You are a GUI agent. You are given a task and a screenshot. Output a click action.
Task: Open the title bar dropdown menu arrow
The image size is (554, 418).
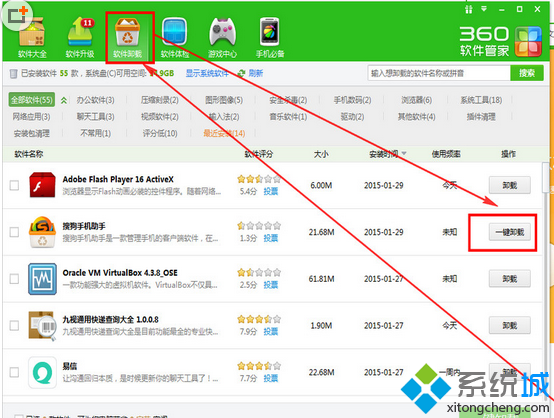click(x=484, y=9)
